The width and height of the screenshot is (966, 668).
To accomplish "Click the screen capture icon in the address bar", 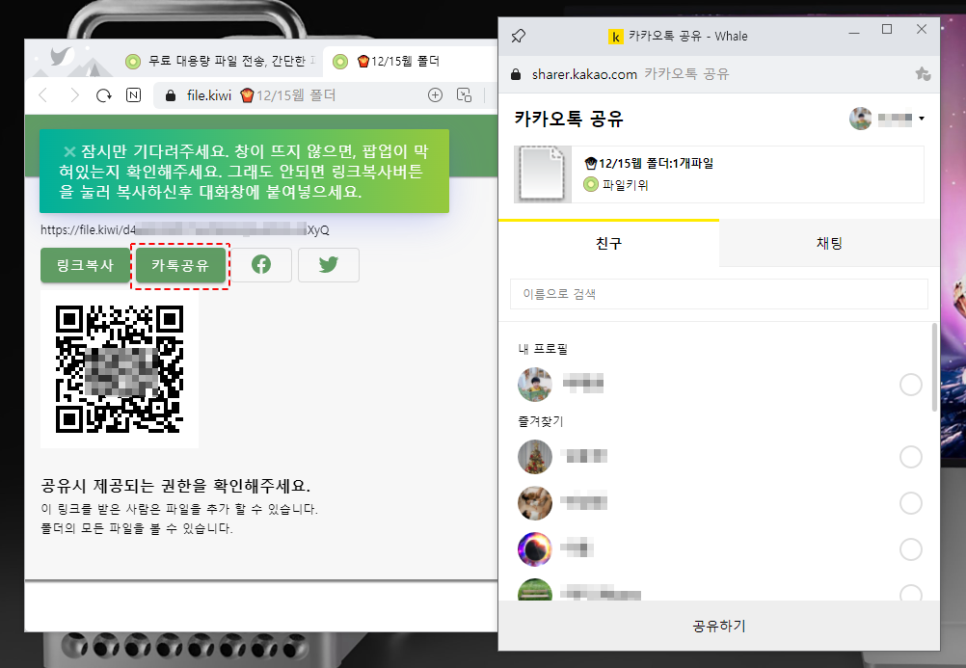I will 464,95.
